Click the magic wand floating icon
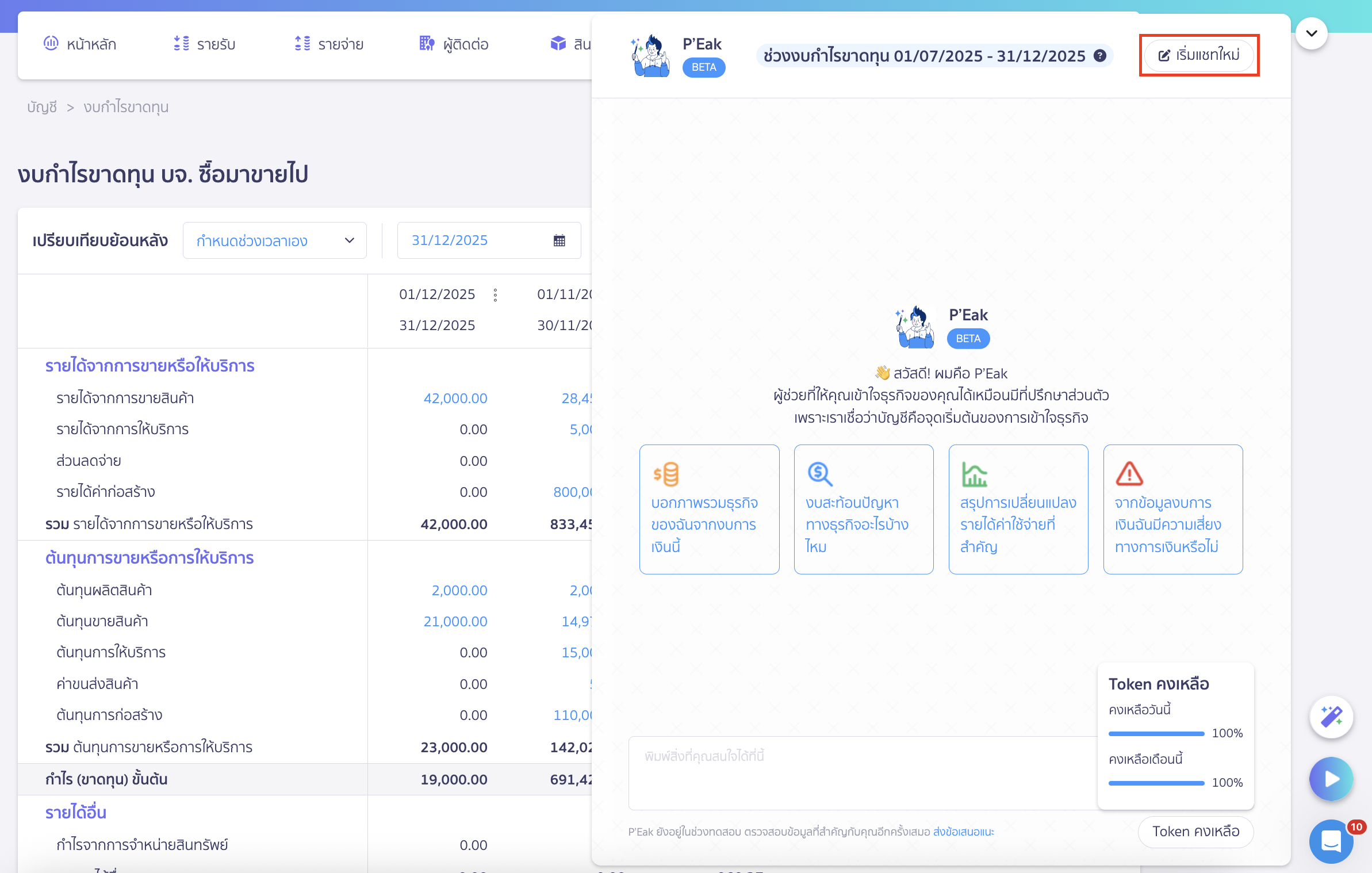Viewport: 1372px width, 873px height. tap(1332, 717)
